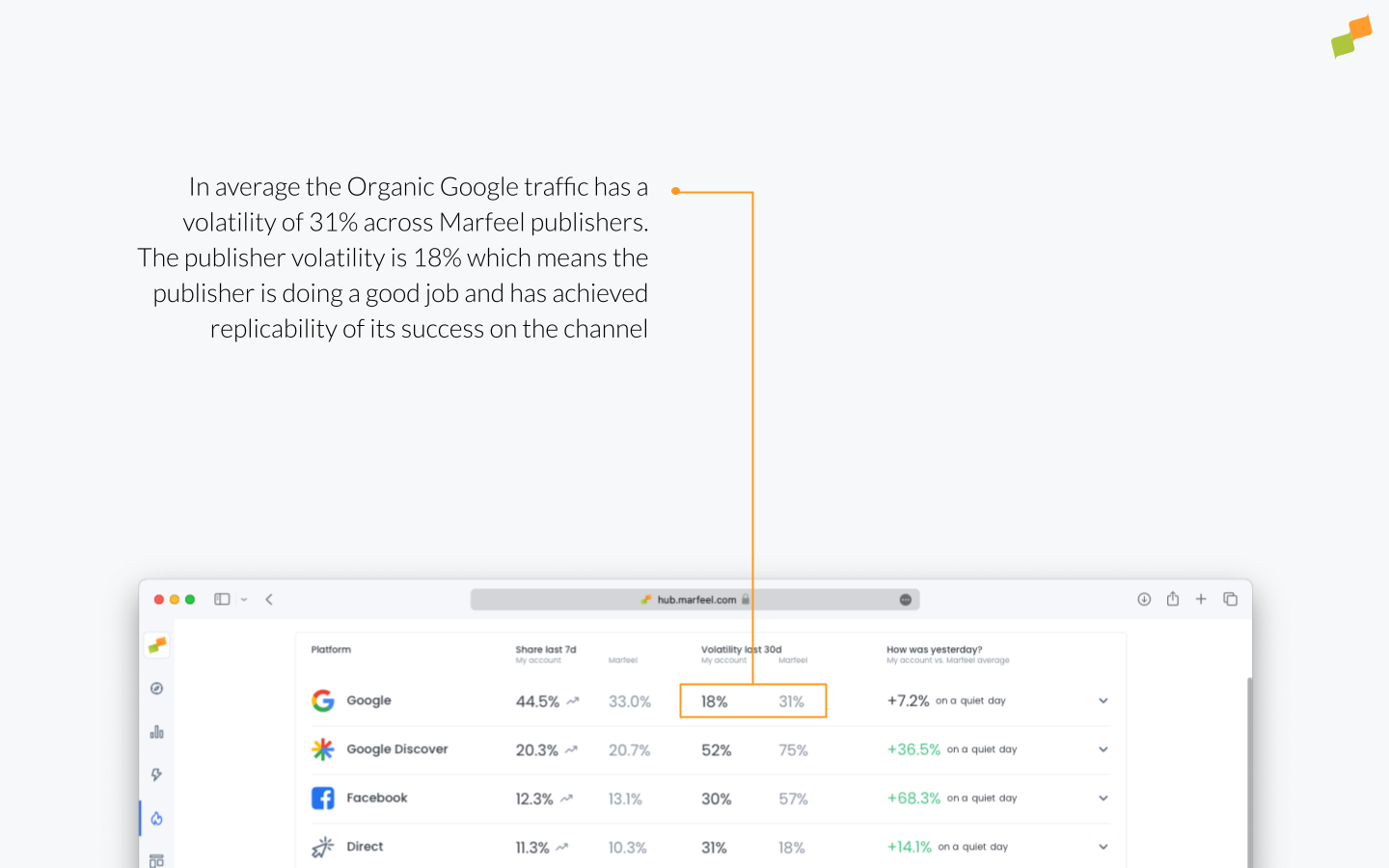The image size is (1389, 868).
Task: Go back with the browser back arrow
Action: tap(269, 599)
